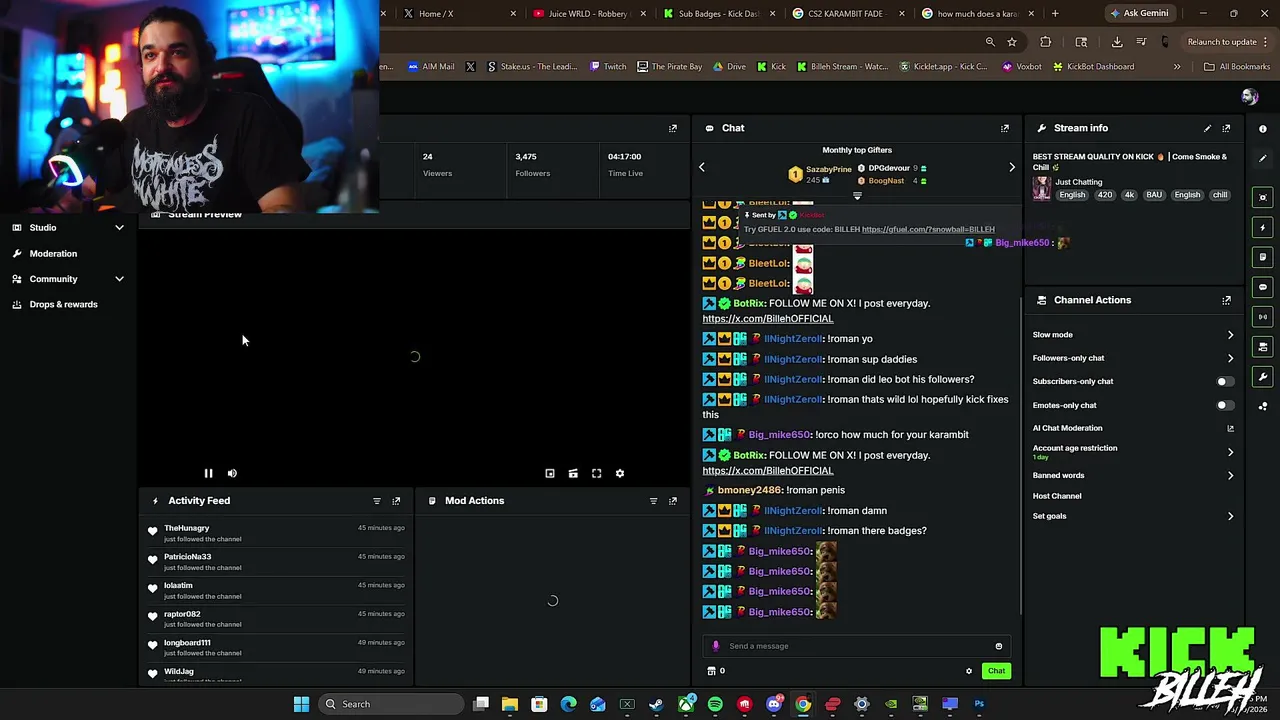
Task: Edit stream info with pencil icon
Action: 1207,128
